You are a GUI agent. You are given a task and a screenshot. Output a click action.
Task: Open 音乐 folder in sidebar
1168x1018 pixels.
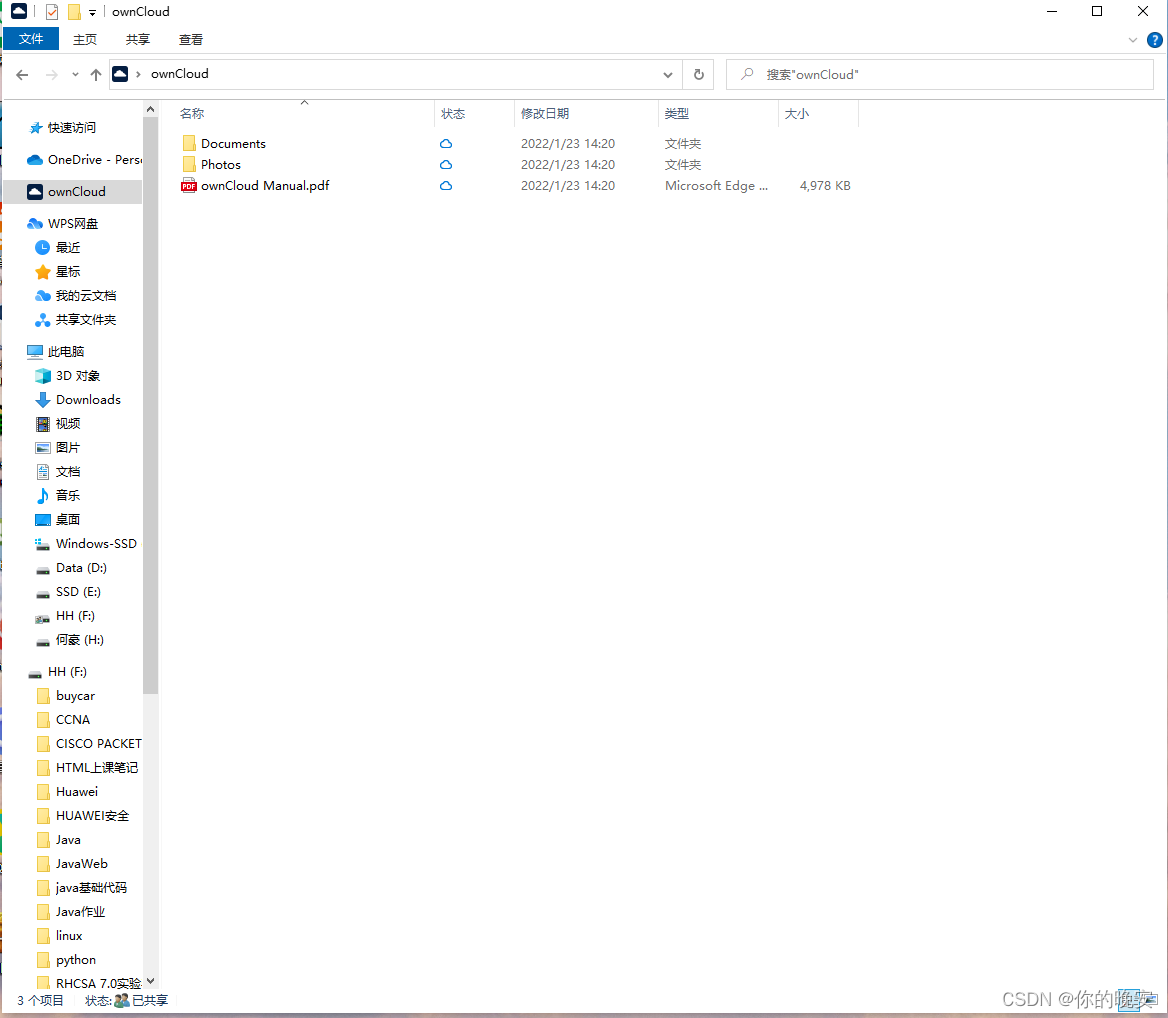67,495
